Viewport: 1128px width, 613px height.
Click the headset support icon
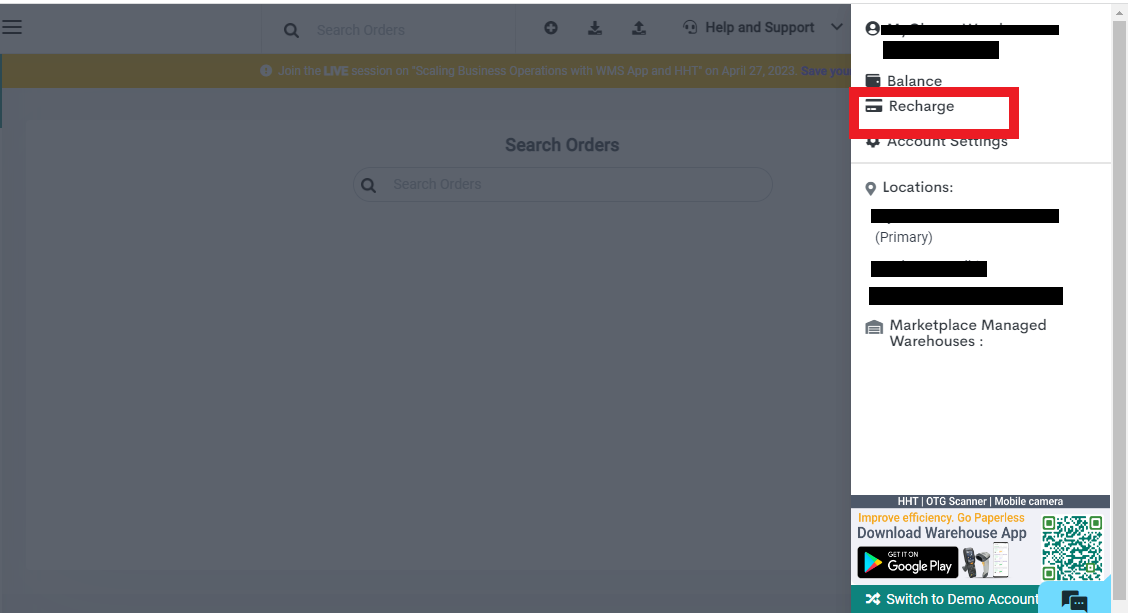690,27
